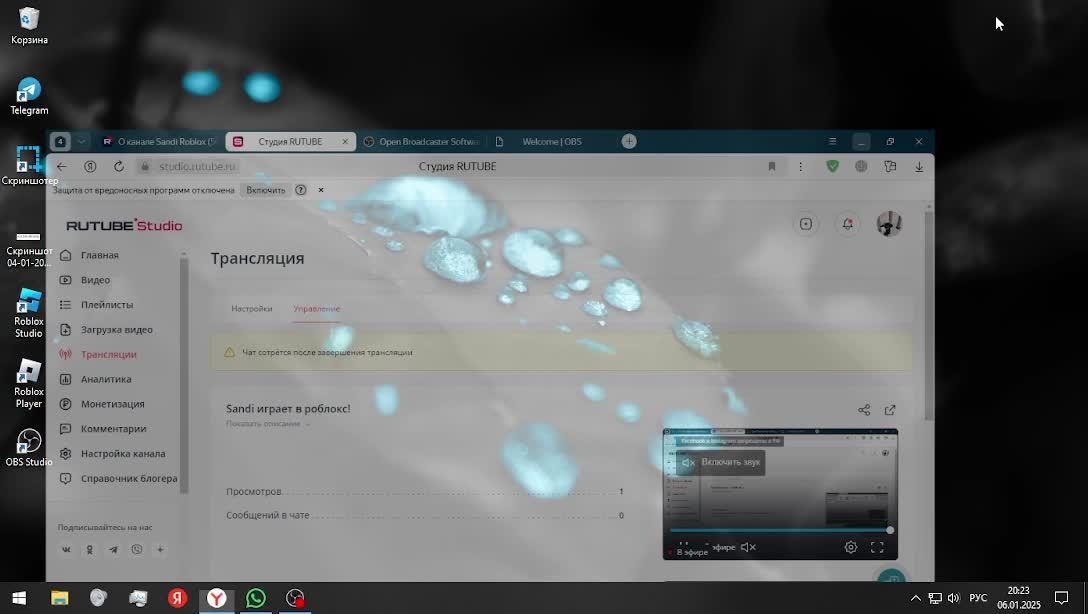Open the page options three-dot menu

[x=801, y=167]
